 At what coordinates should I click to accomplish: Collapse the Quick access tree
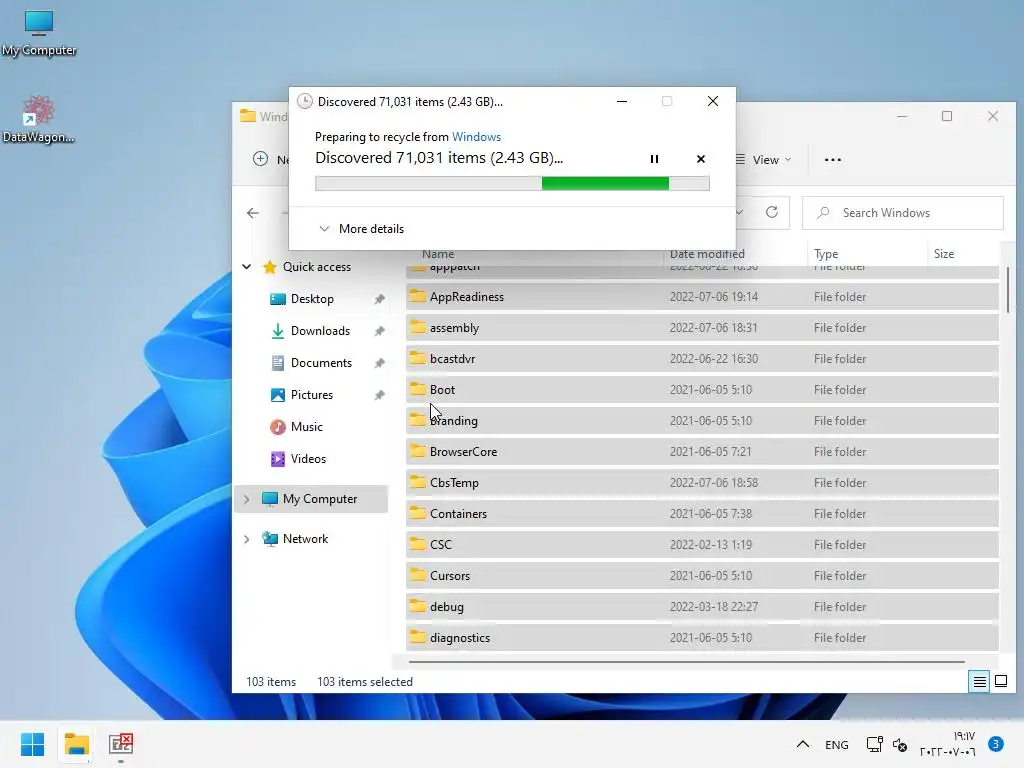click(246, 266)
